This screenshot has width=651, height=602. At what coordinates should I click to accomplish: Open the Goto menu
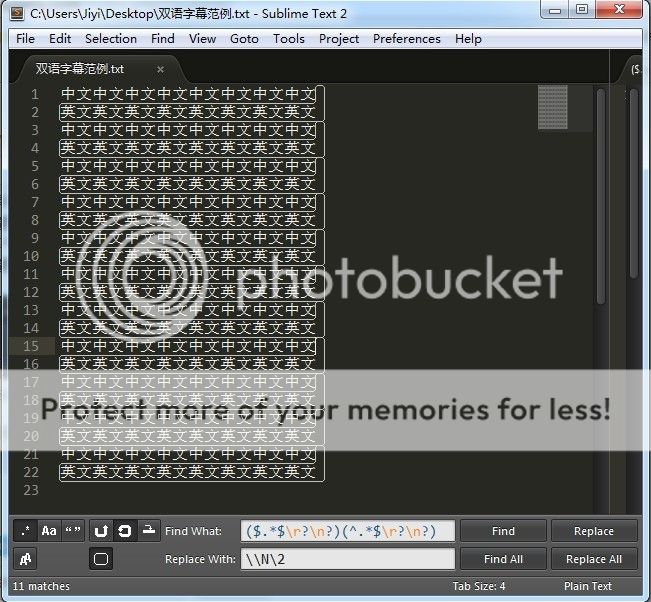point(244,39)
